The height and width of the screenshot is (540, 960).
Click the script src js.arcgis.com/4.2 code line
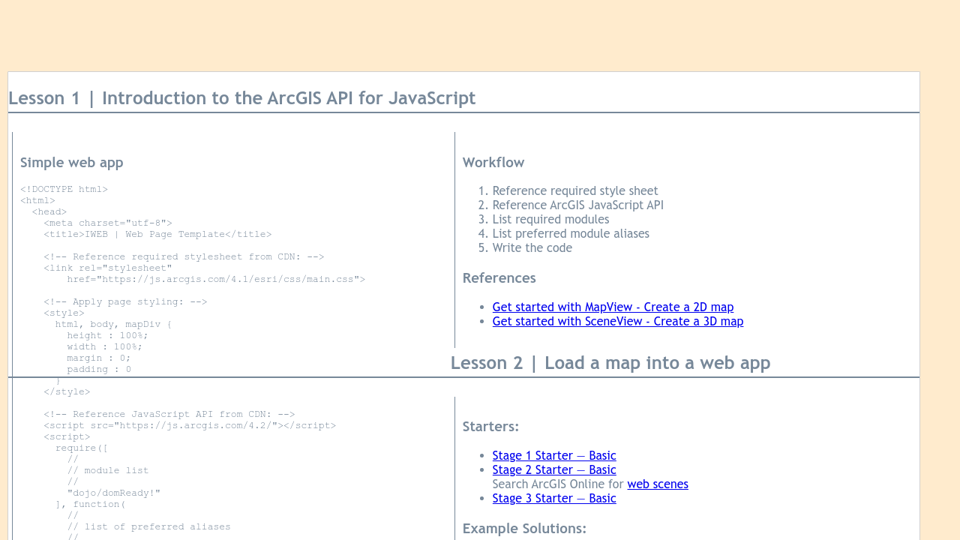point(190,425)
